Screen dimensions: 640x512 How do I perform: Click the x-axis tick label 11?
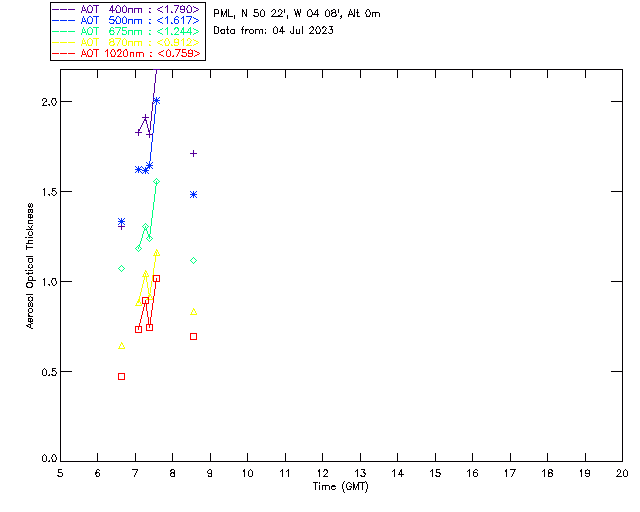(285, 473)
